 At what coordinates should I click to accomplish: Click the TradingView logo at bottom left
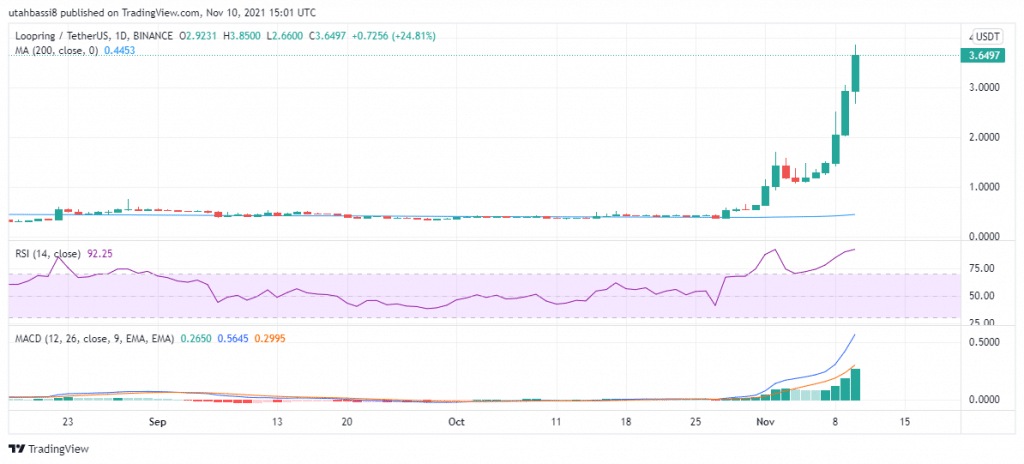click(x=48, y=449)
